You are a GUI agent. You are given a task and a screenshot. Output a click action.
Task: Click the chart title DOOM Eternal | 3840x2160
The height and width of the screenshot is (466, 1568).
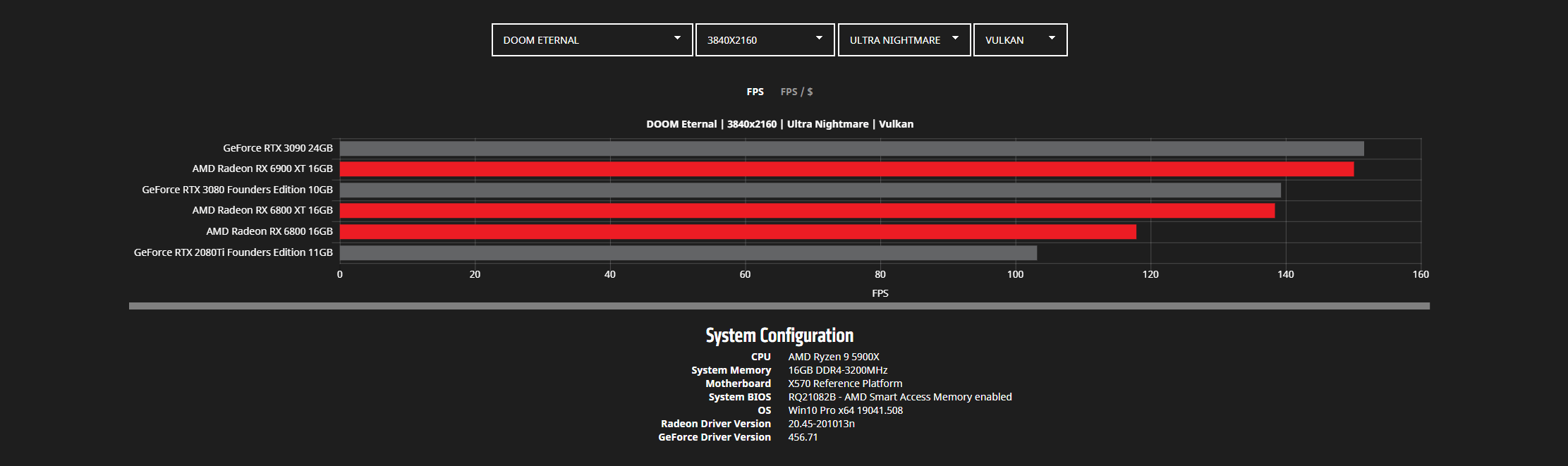coord(779,124)
